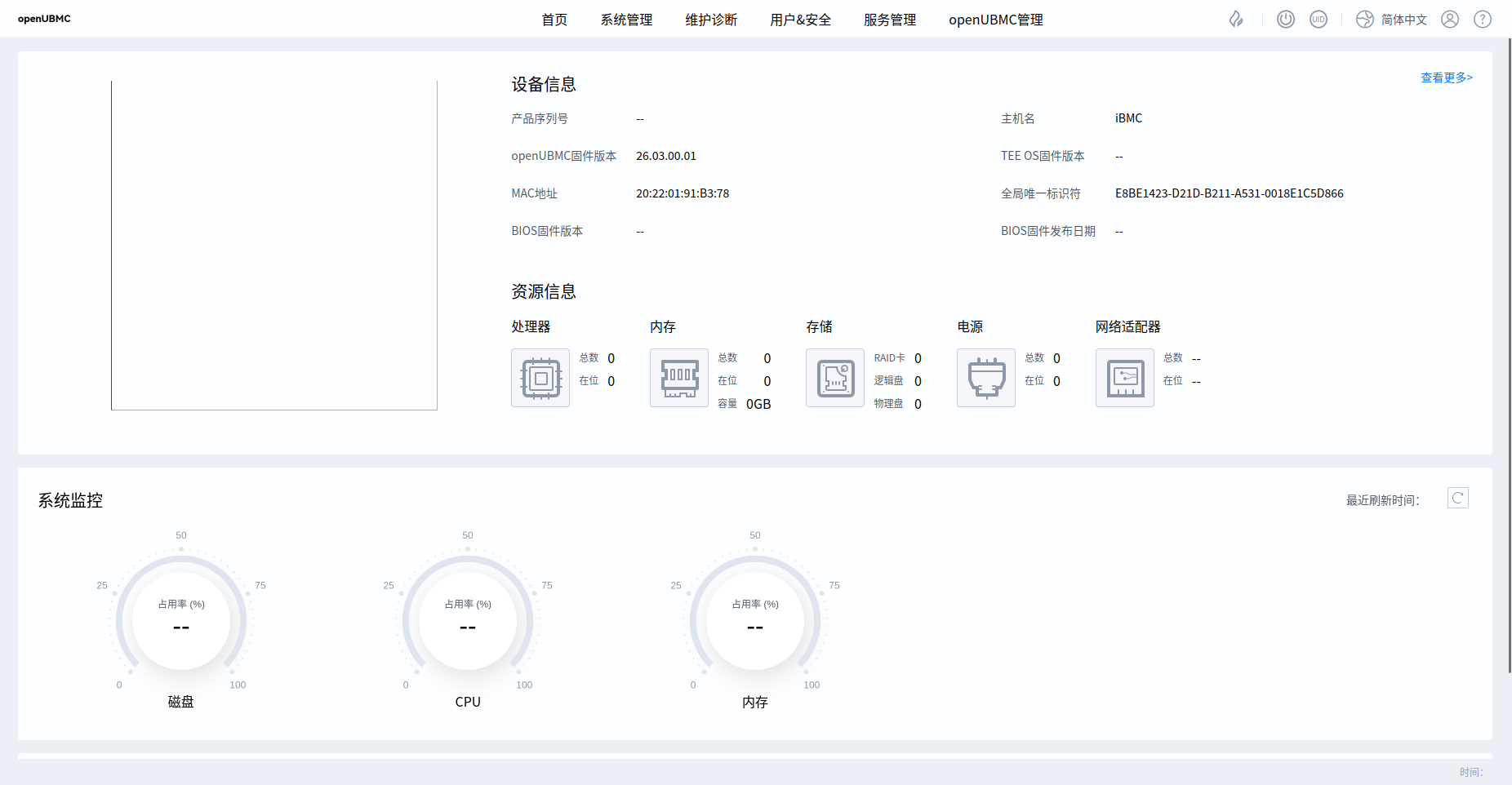This screenshot has width=1512, height=785.
Task: Click the CPU usage gauge
Action: [468, 622]
